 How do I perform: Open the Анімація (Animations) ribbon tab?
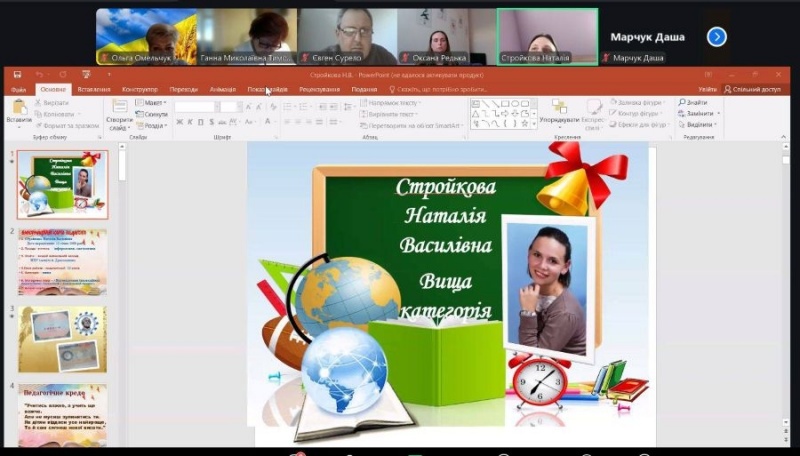(222, 89)
